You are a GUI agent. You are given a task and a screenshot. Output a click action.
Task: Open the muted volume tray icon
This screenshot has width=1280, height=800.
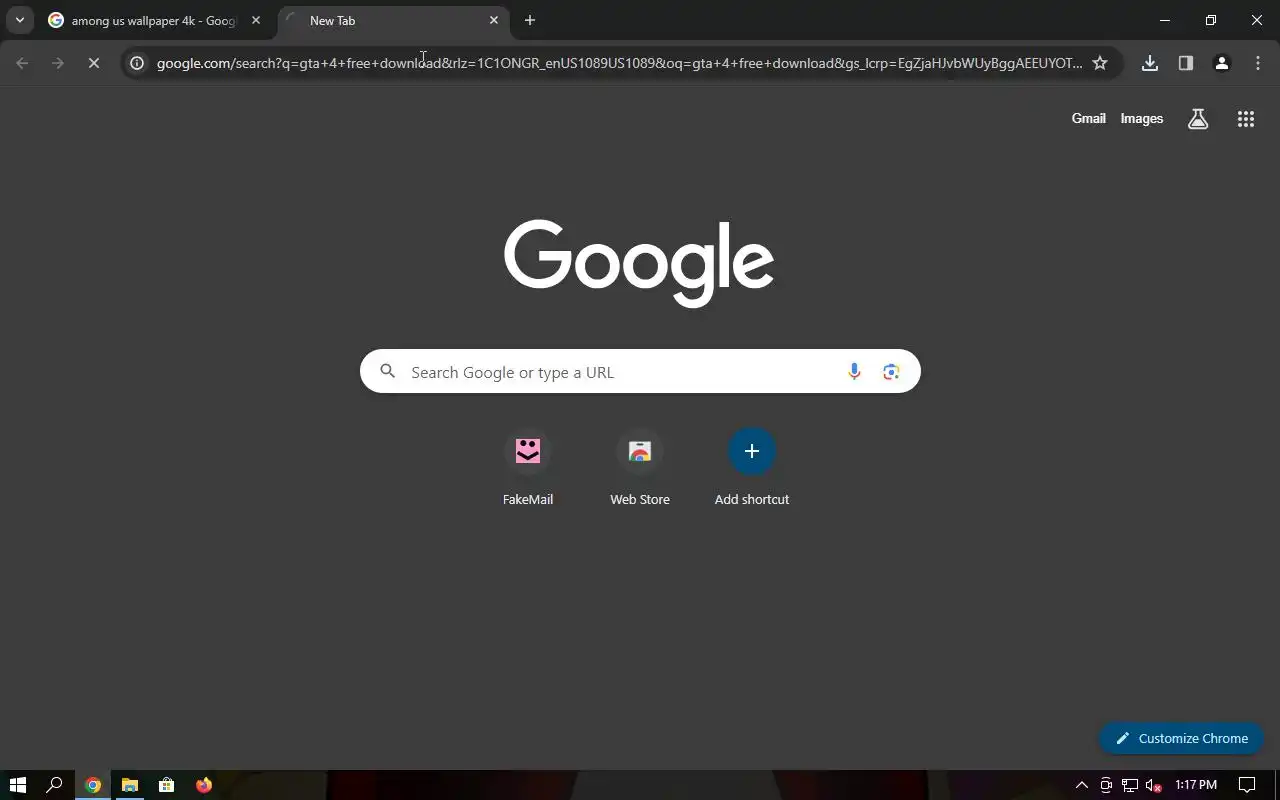(1154, 785)
